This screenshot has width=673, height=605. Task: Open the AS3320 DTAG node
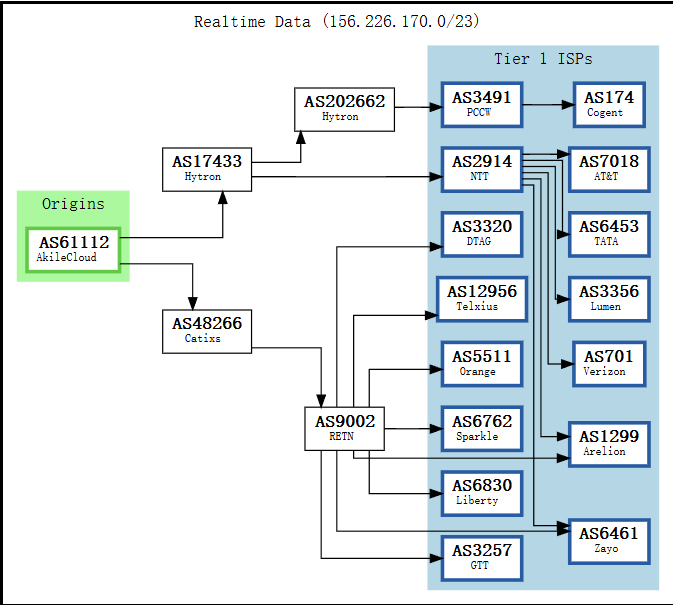click(481, 234)
